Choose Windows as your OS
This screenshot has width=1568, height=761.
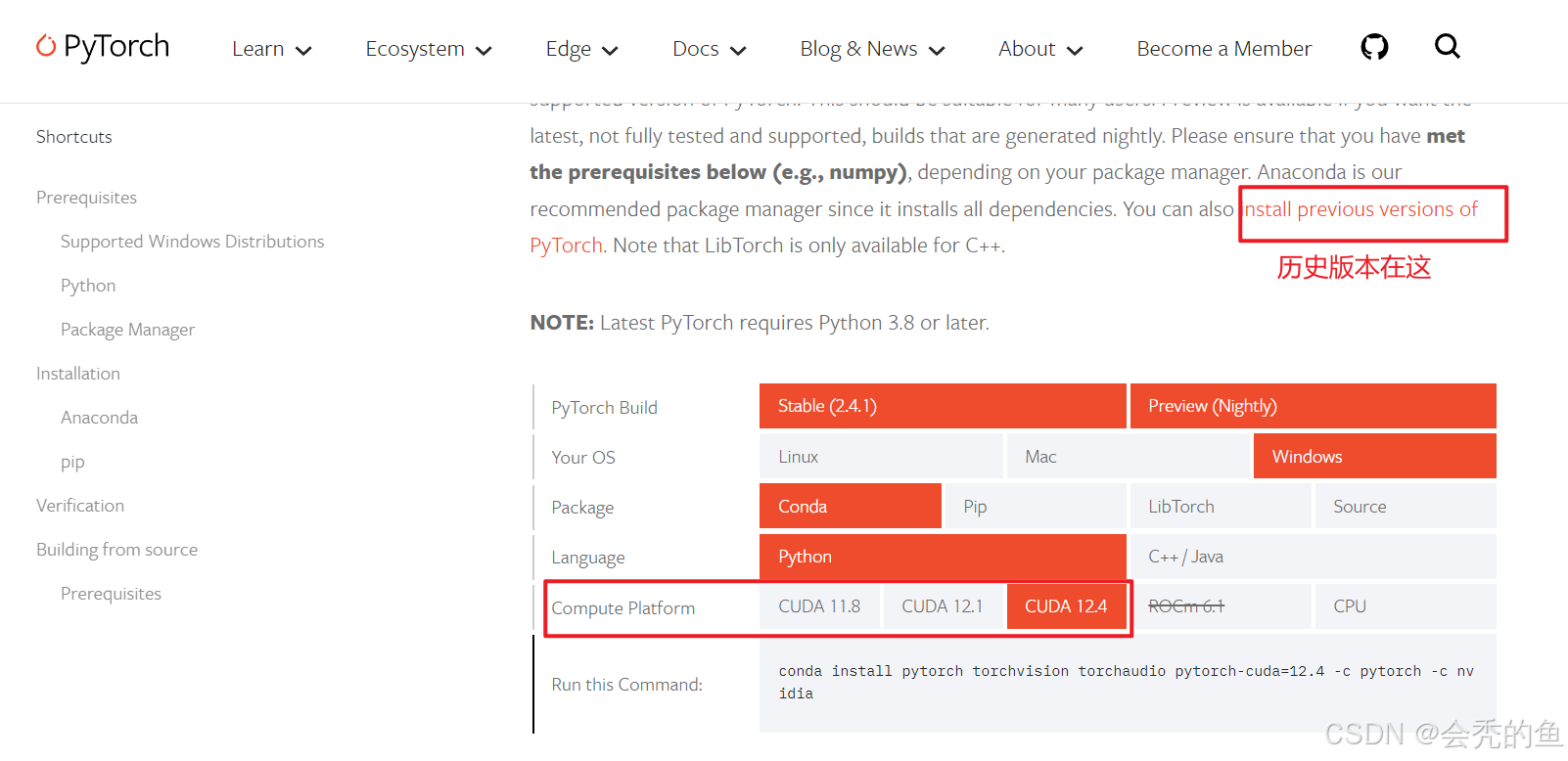tap(1375, 457)
